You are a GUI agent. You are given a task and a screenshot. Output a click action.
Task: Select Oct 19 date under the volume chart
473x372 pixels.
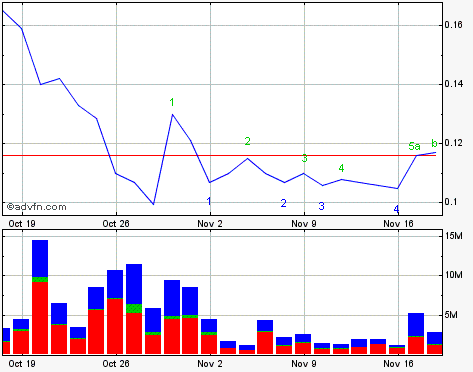tap(22, 364)
